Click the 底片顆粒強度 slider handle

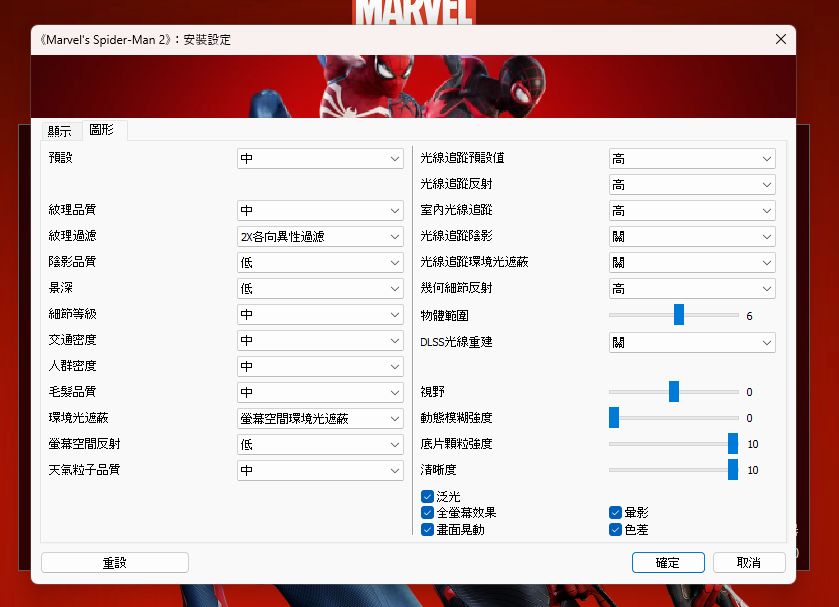[x=733, y=444]
